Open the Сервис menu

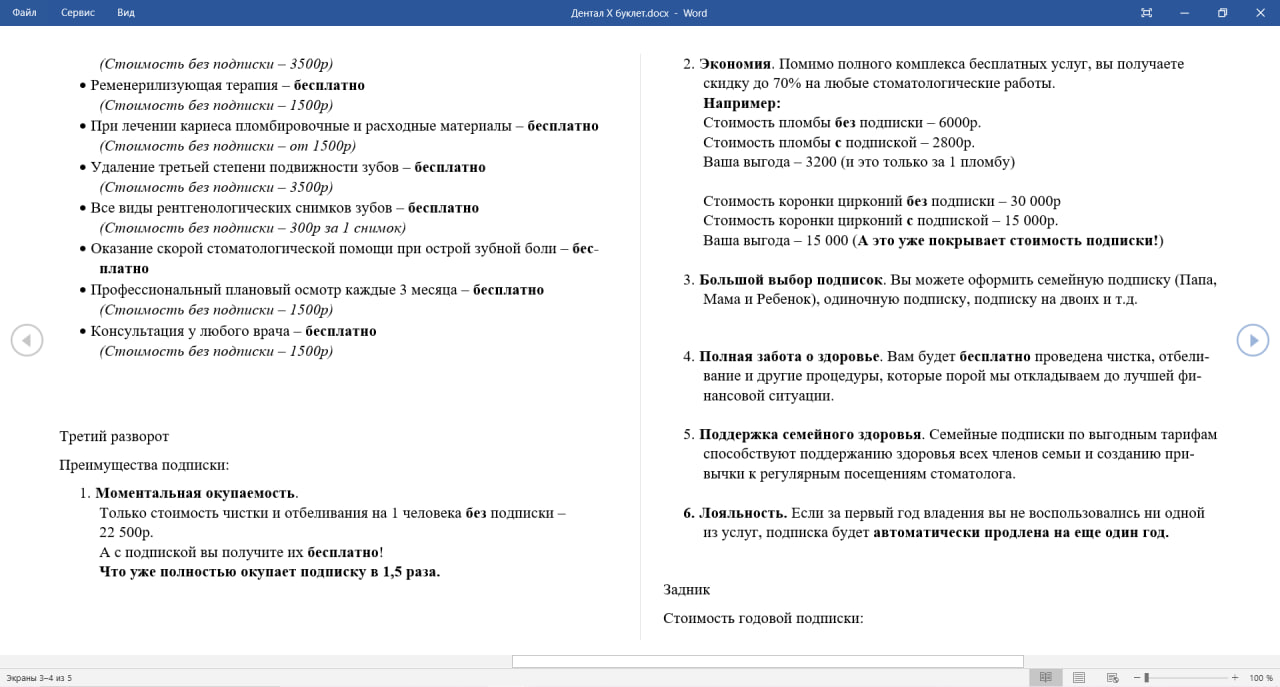[78, 13]
